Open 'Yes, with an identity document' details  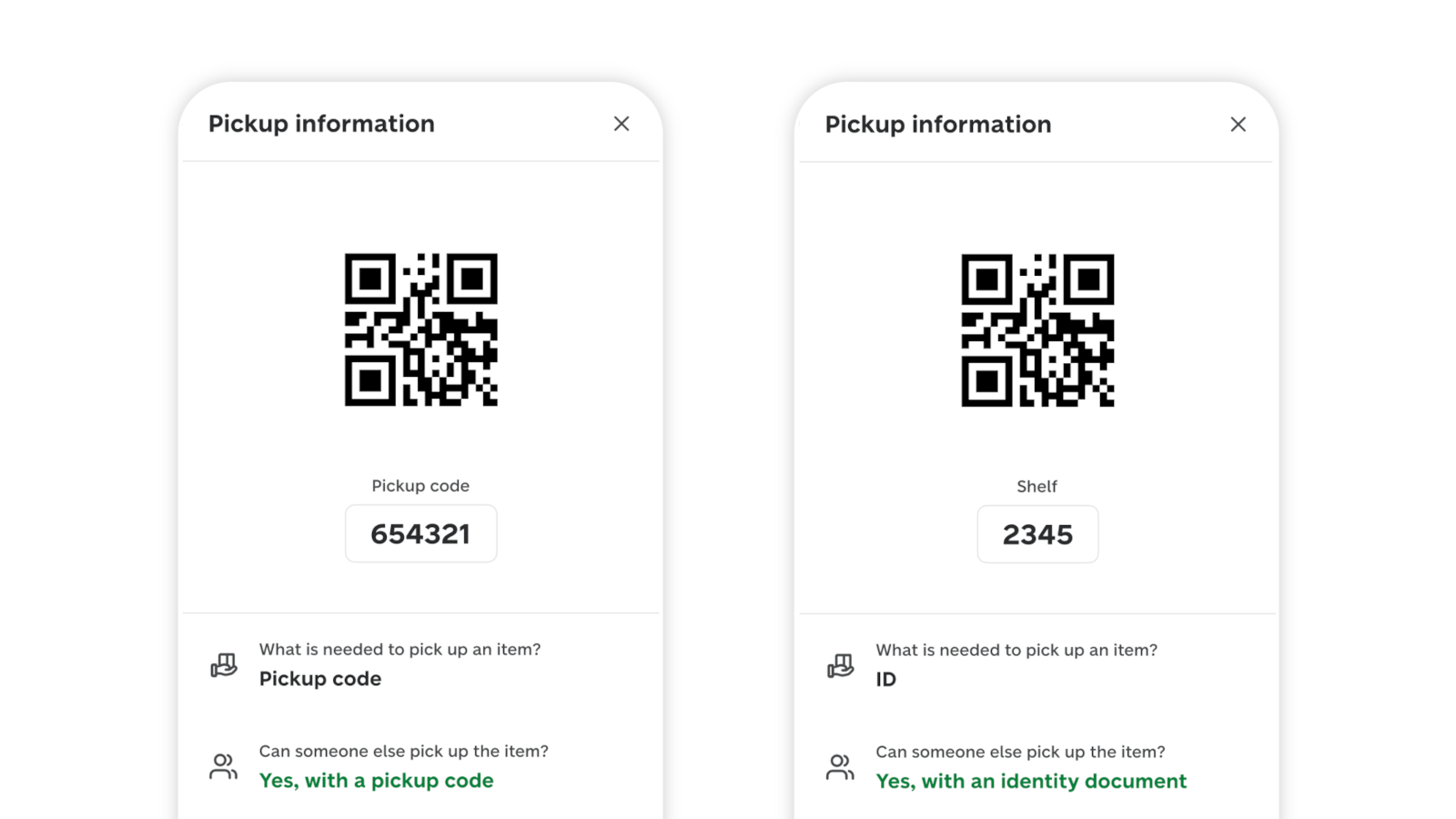[x=1030, y=781]
